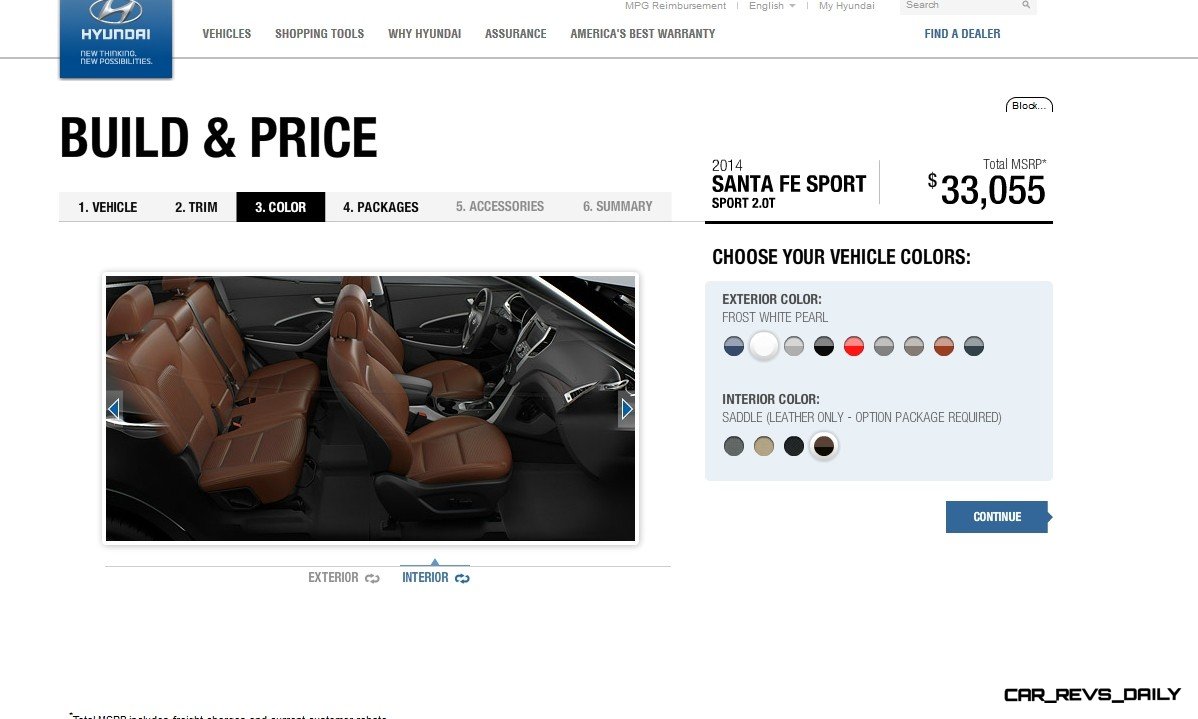Screen dimensions: 1198x719
Task: Go to step 2. Trim tab
Action: click(196, 207)
